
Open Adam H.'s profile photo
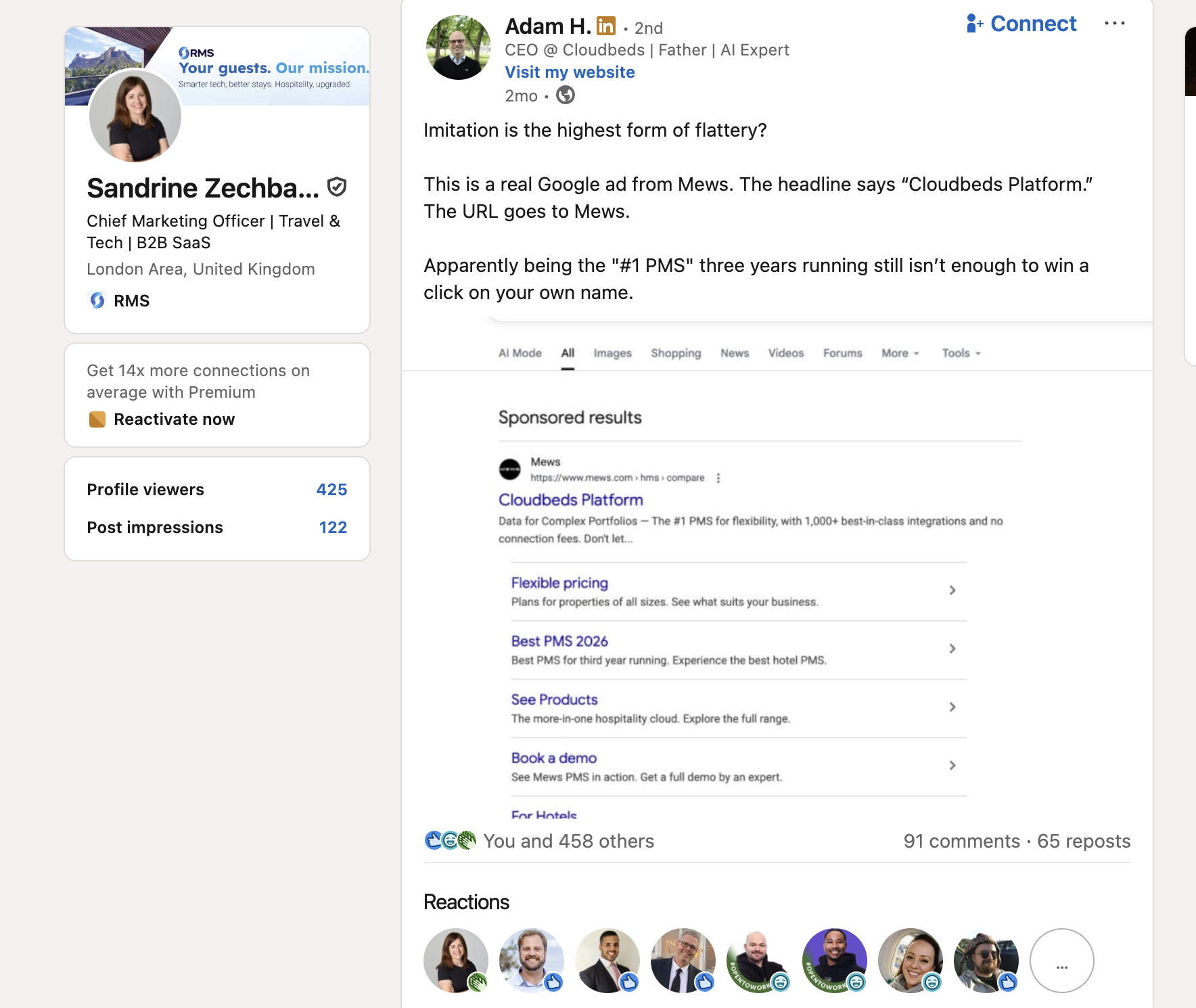point(459,47)
